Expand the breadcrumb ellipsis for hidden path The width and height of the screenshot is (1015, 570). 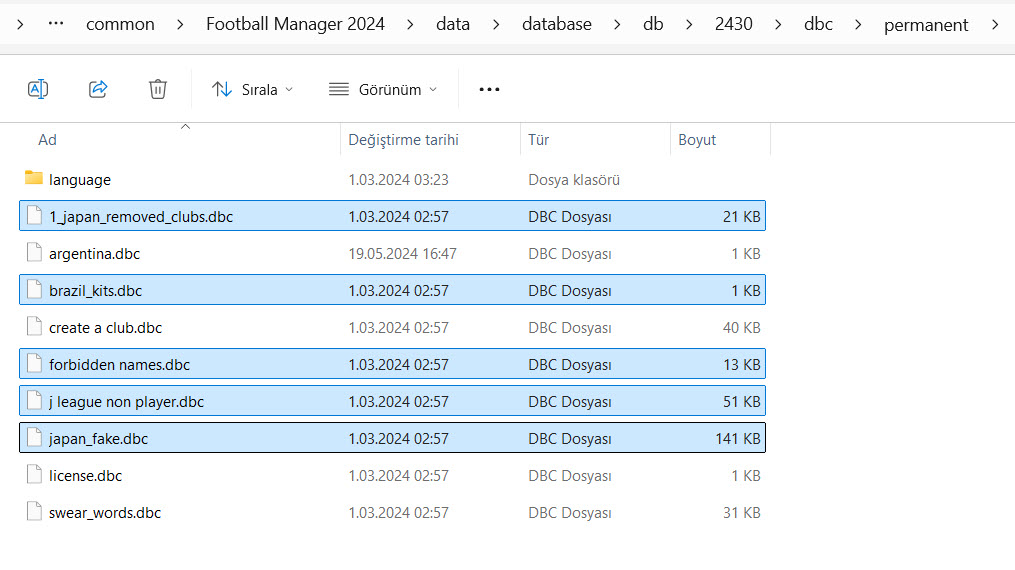coord(56,24)
